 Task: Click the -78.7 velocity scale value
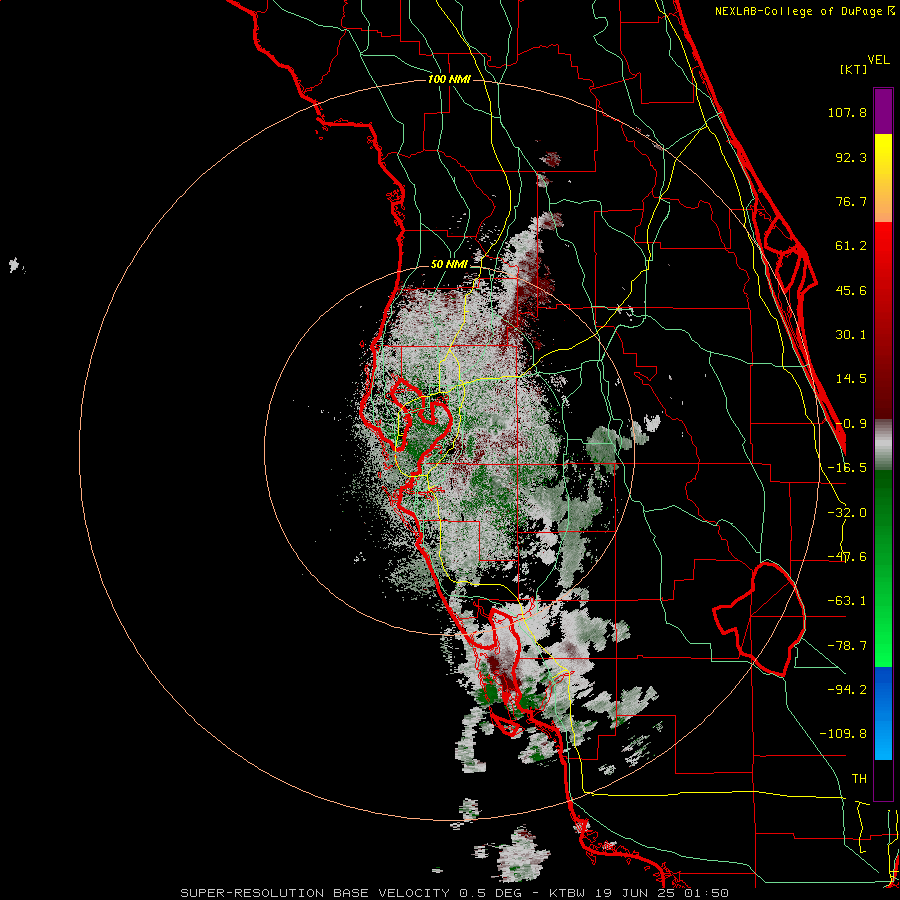[847, 646]
